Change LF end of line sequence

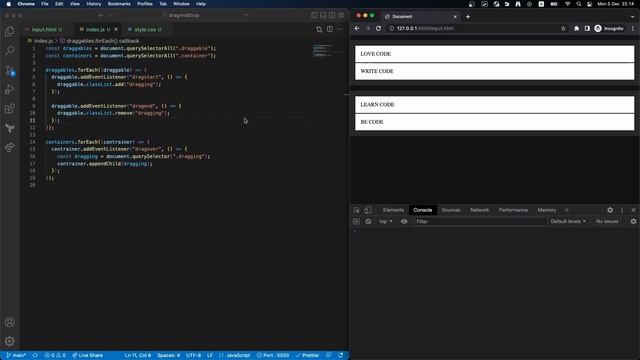coord(210,356)
